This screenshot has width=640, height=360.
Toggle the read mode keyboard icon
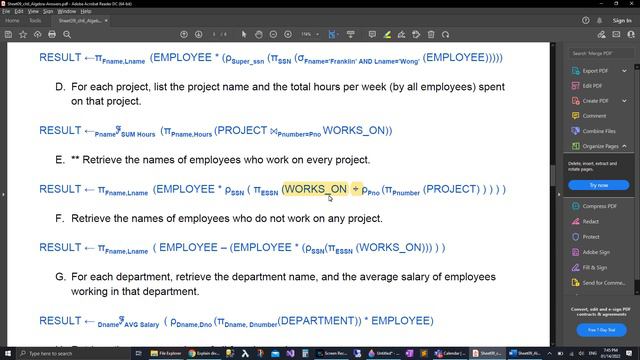click(x=351, y=35)
